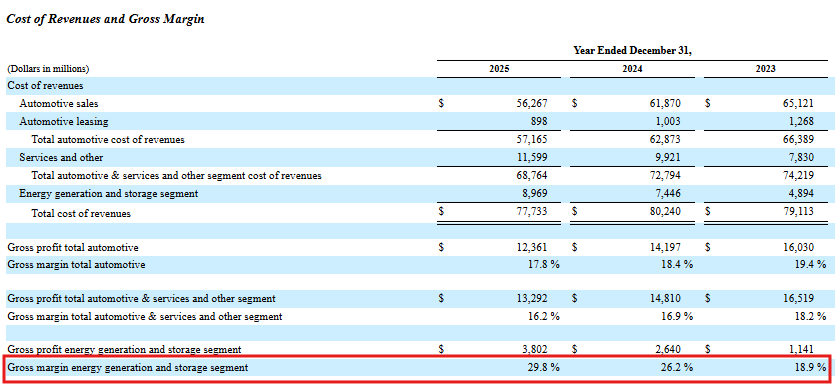This screenshot has height=392, width=836.
Task: Click the Cost of revenues row label
Action: click(x=45, y=86)
